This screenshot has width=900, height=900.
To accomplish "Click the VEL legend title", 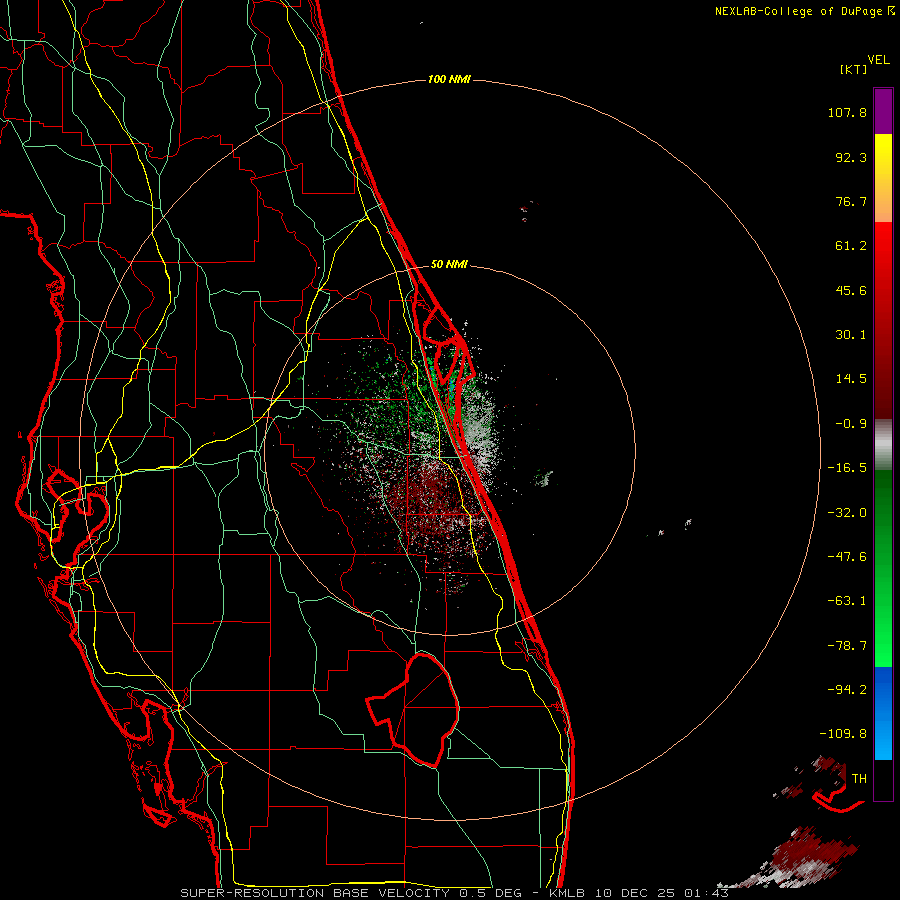I will pos(878,59).
